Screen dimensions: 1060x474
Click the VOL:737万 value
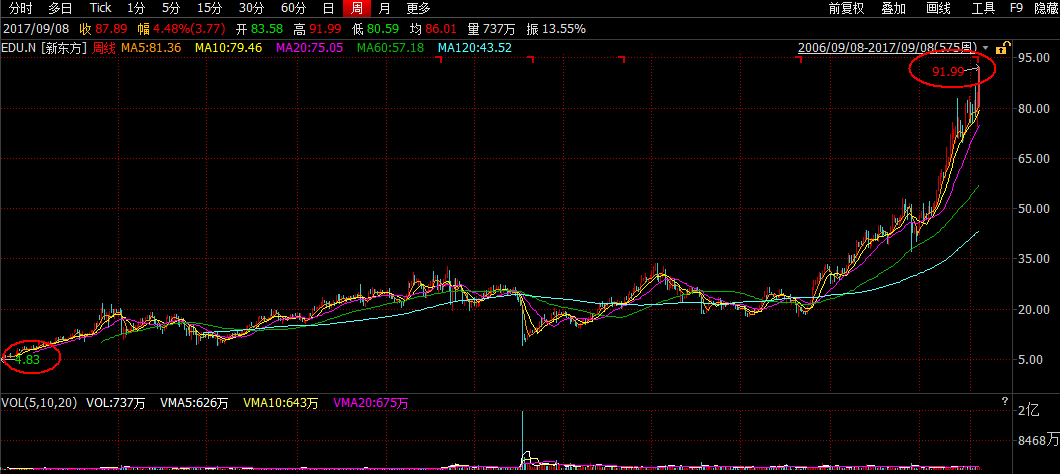click(x=116, y=403)
